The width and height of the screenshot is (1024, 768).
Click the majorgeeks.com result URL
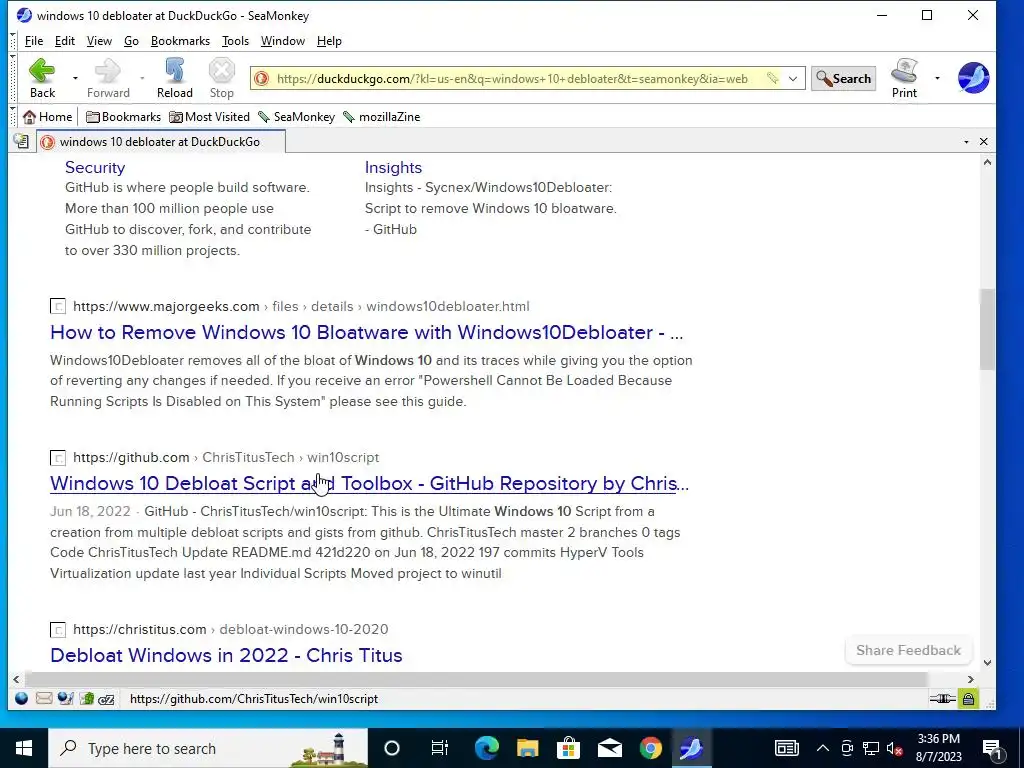(301, 306)
